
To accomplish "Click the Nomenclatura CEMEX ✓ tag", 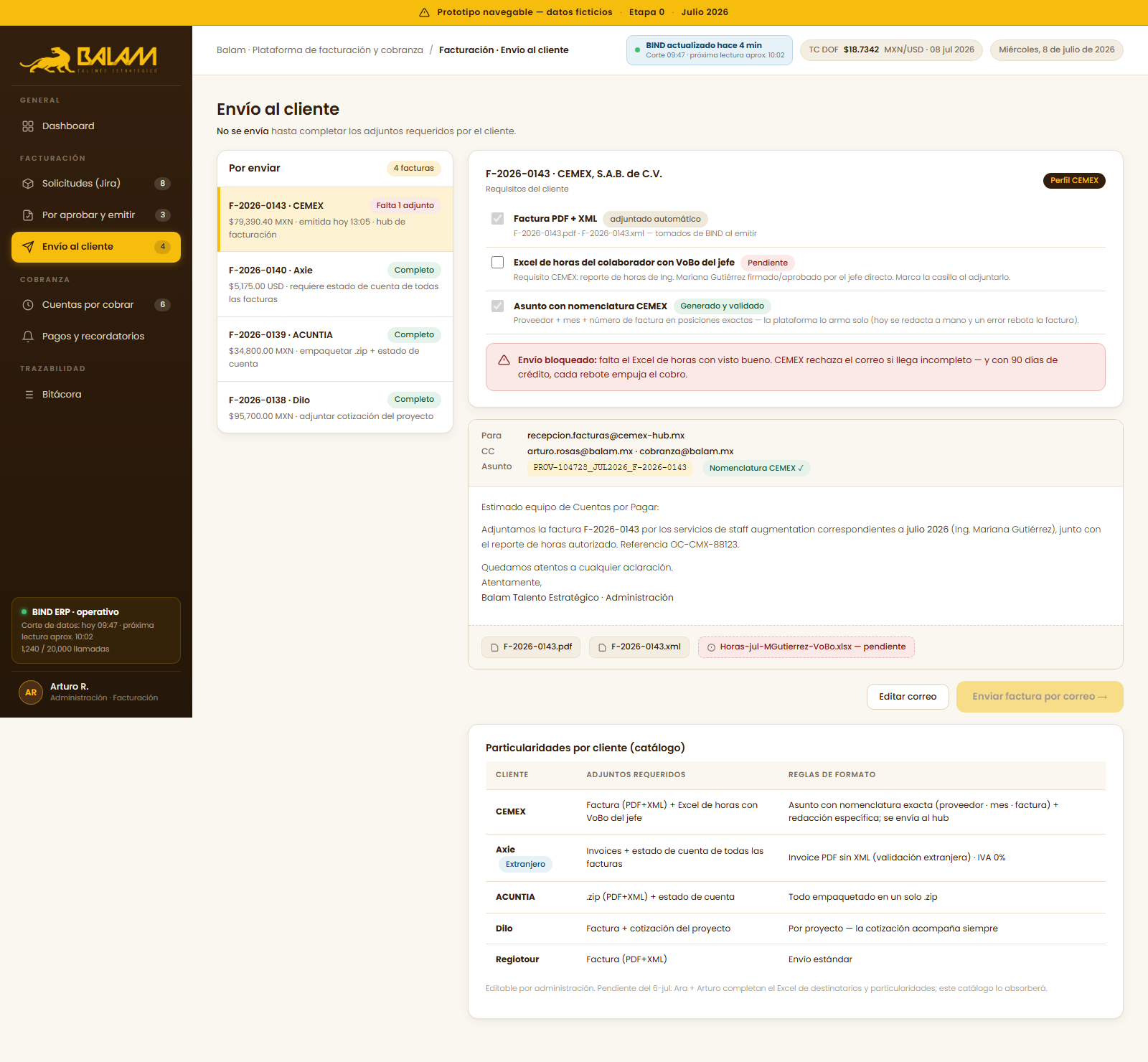I will [x=756, y=469].
